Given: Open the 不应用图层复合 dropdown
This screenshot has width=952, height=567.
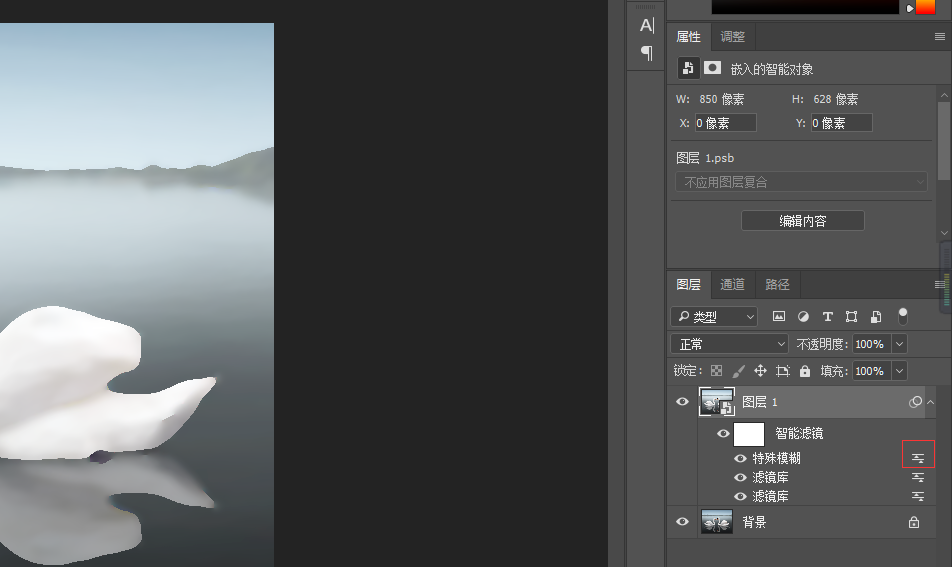Looking at the screenshot, I should pos(801,182).
